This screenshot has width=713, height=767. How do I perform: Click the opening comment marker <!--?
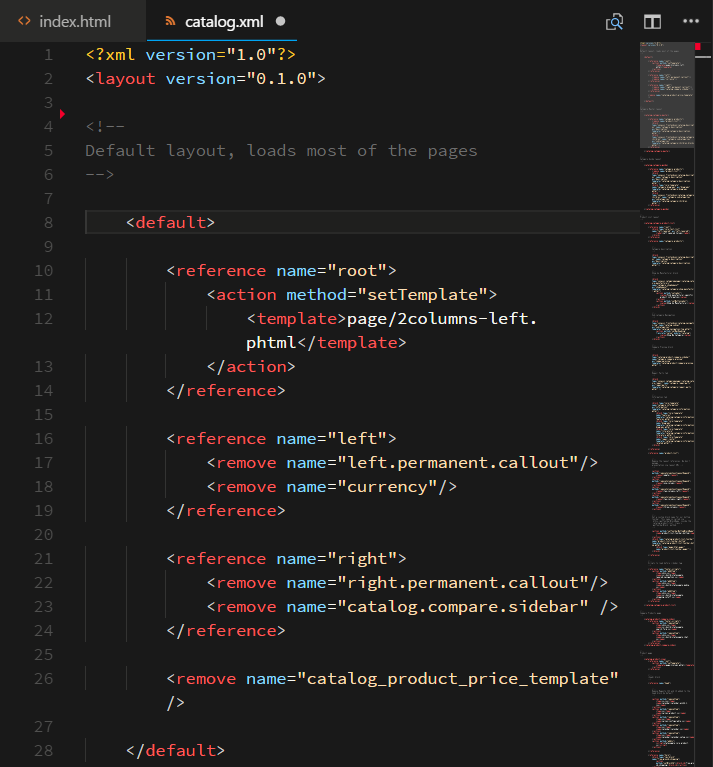coord(105,127)
